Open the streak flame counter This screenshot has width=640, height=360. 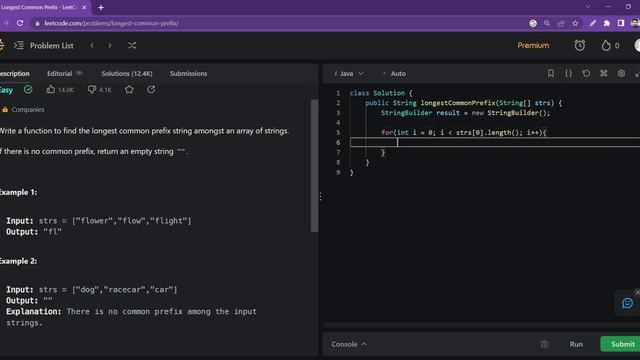[610, 46]
